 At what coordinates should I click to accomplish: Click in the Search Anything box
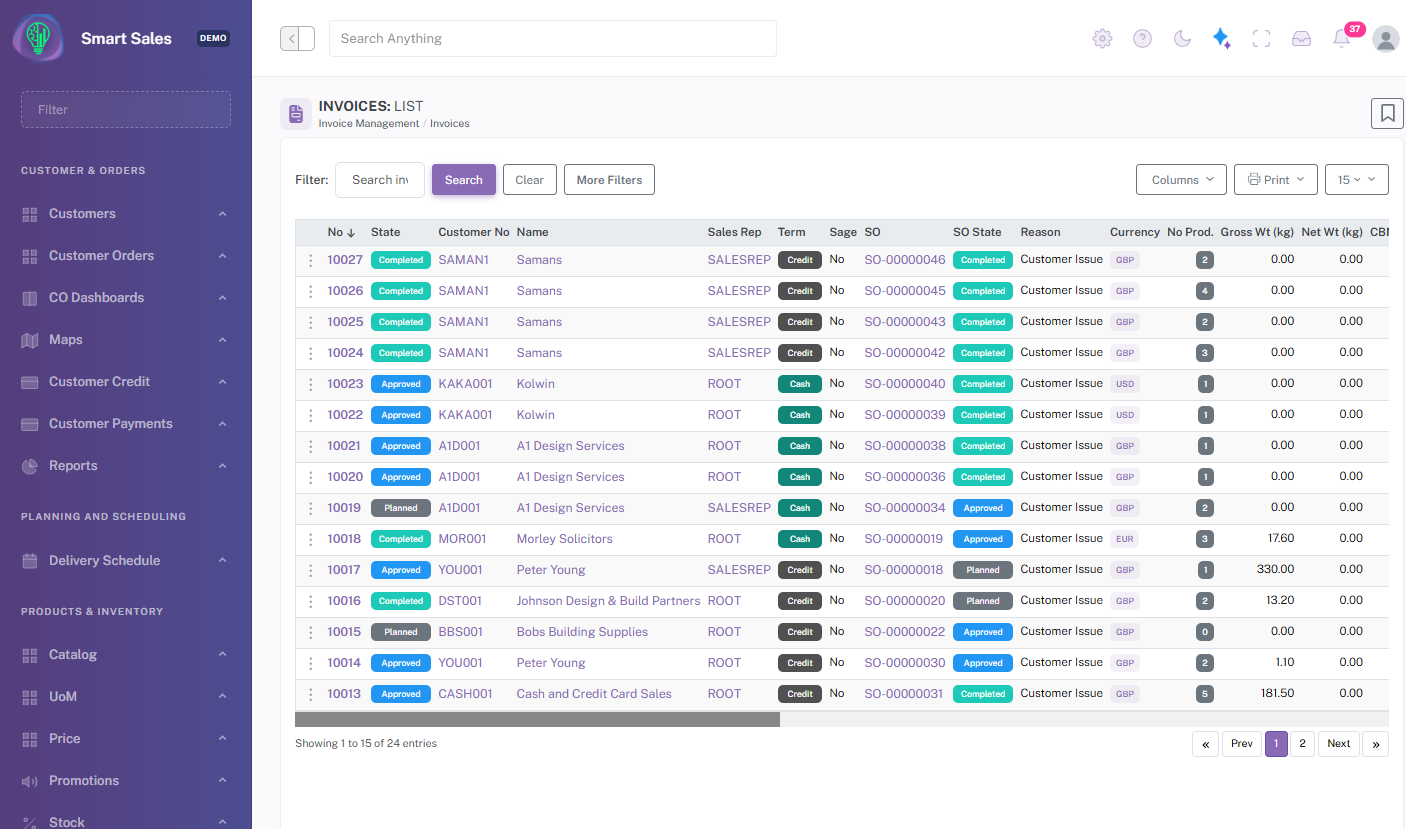pos(553,39)
